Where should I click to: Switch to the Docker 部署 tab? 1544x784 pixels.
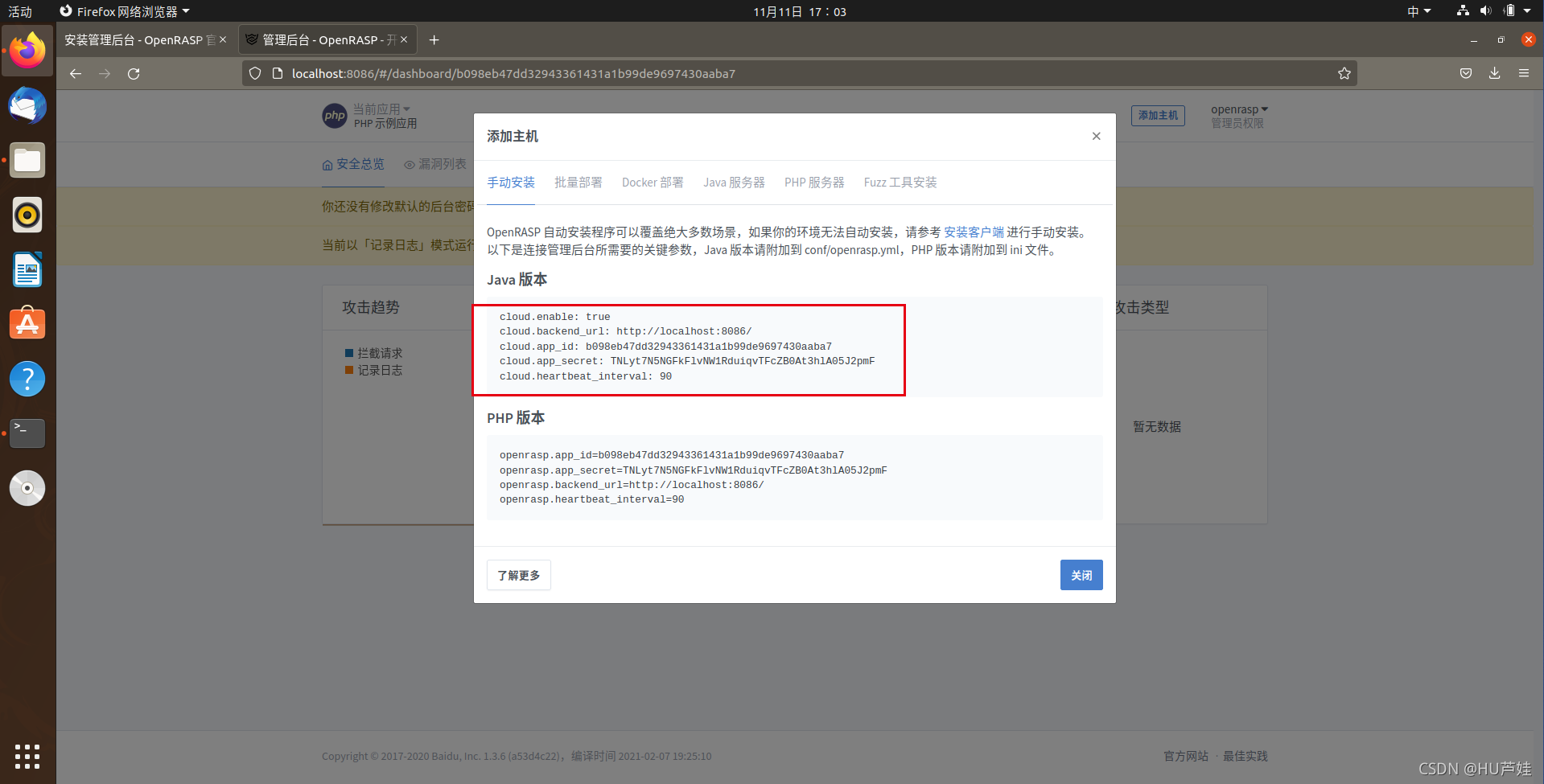pyautogui.click(x=652, y=183)
